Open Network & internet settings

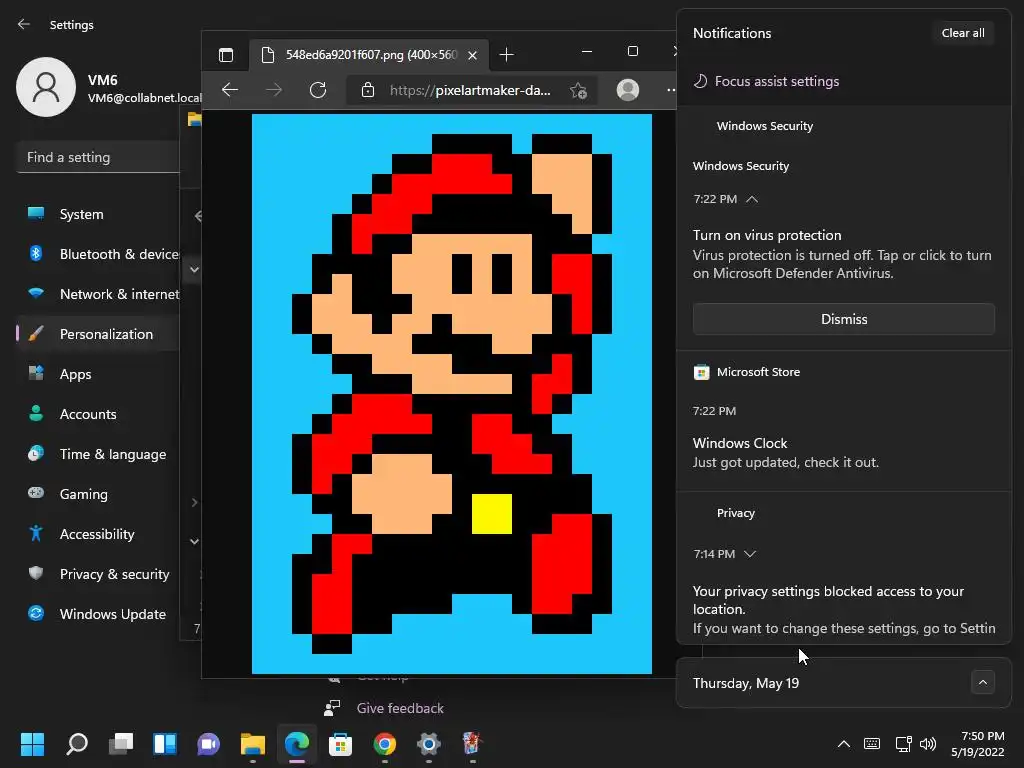point(98,294)
